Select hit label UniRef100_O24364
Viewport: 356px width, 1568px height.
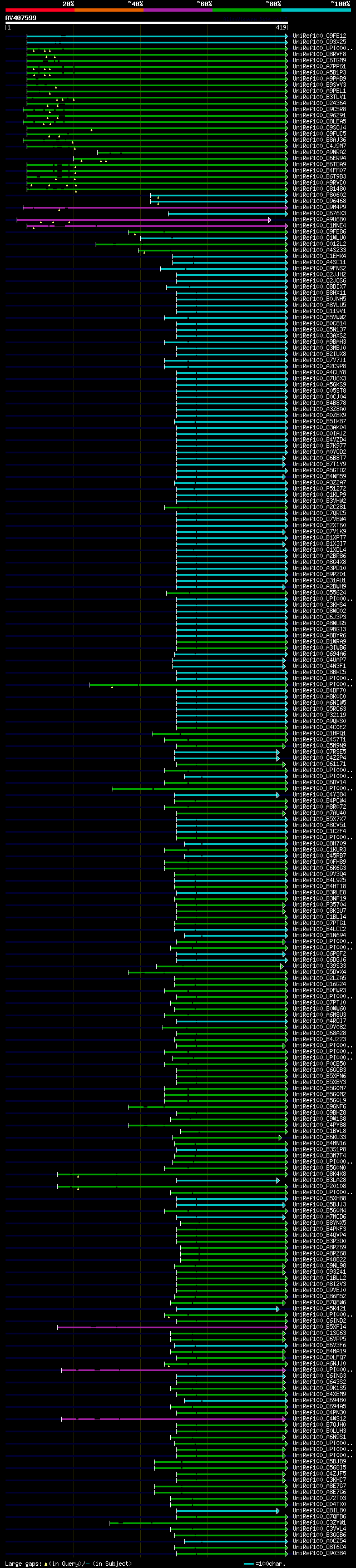(319, 103)
